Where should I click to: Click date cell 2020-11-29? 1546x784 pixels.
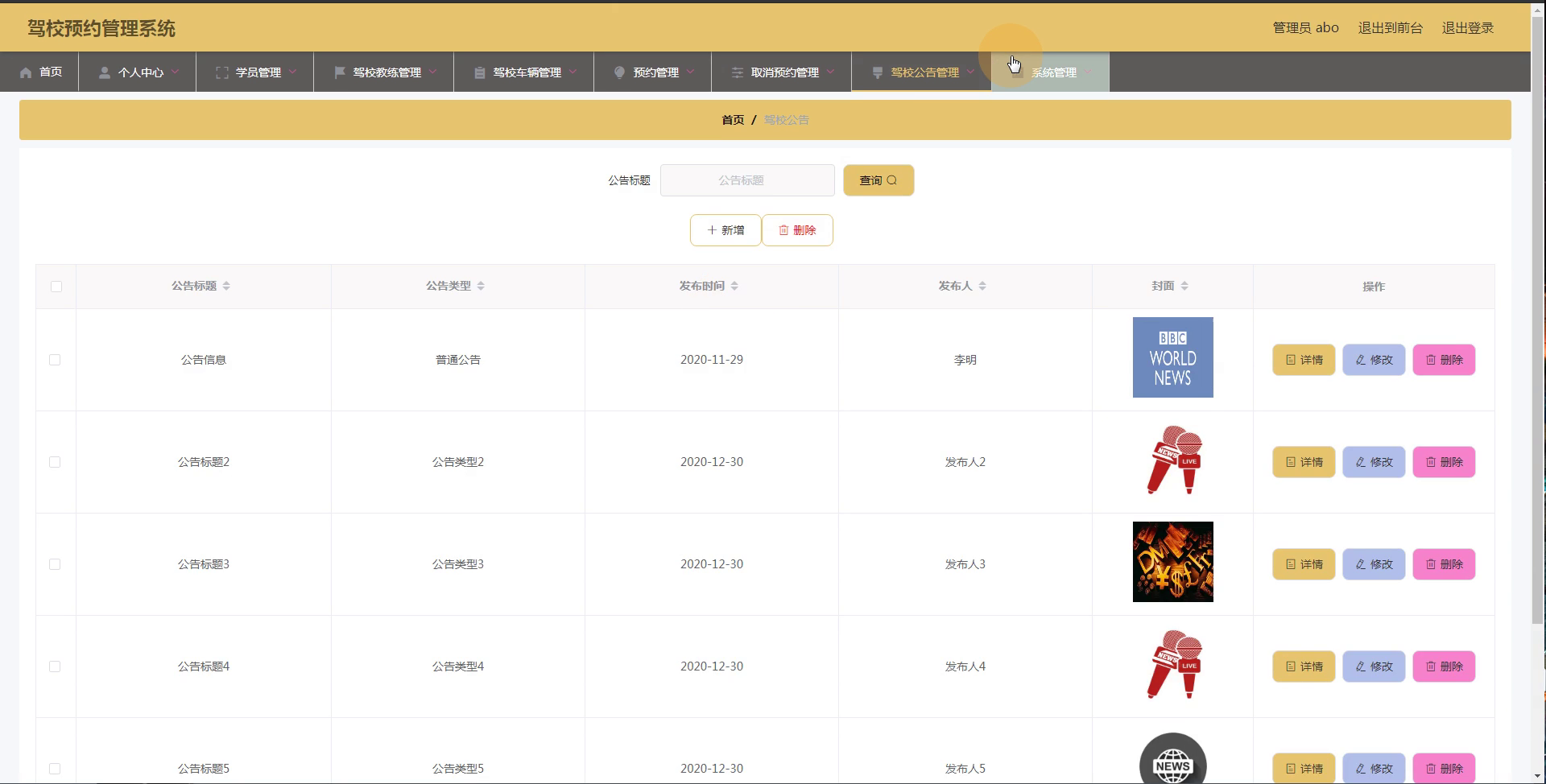click(x=712, y=360)
